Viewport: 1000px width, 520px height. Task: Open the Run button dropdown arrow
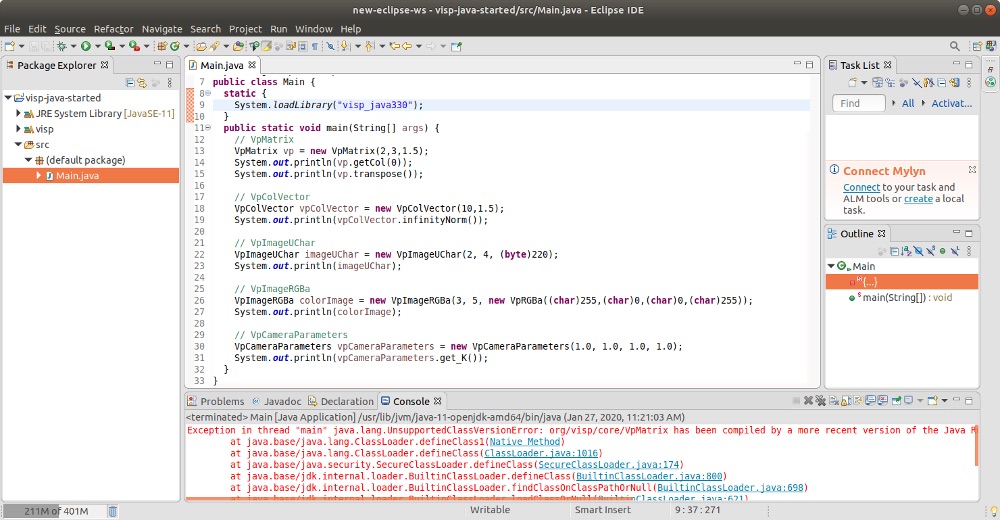(96, 46)
